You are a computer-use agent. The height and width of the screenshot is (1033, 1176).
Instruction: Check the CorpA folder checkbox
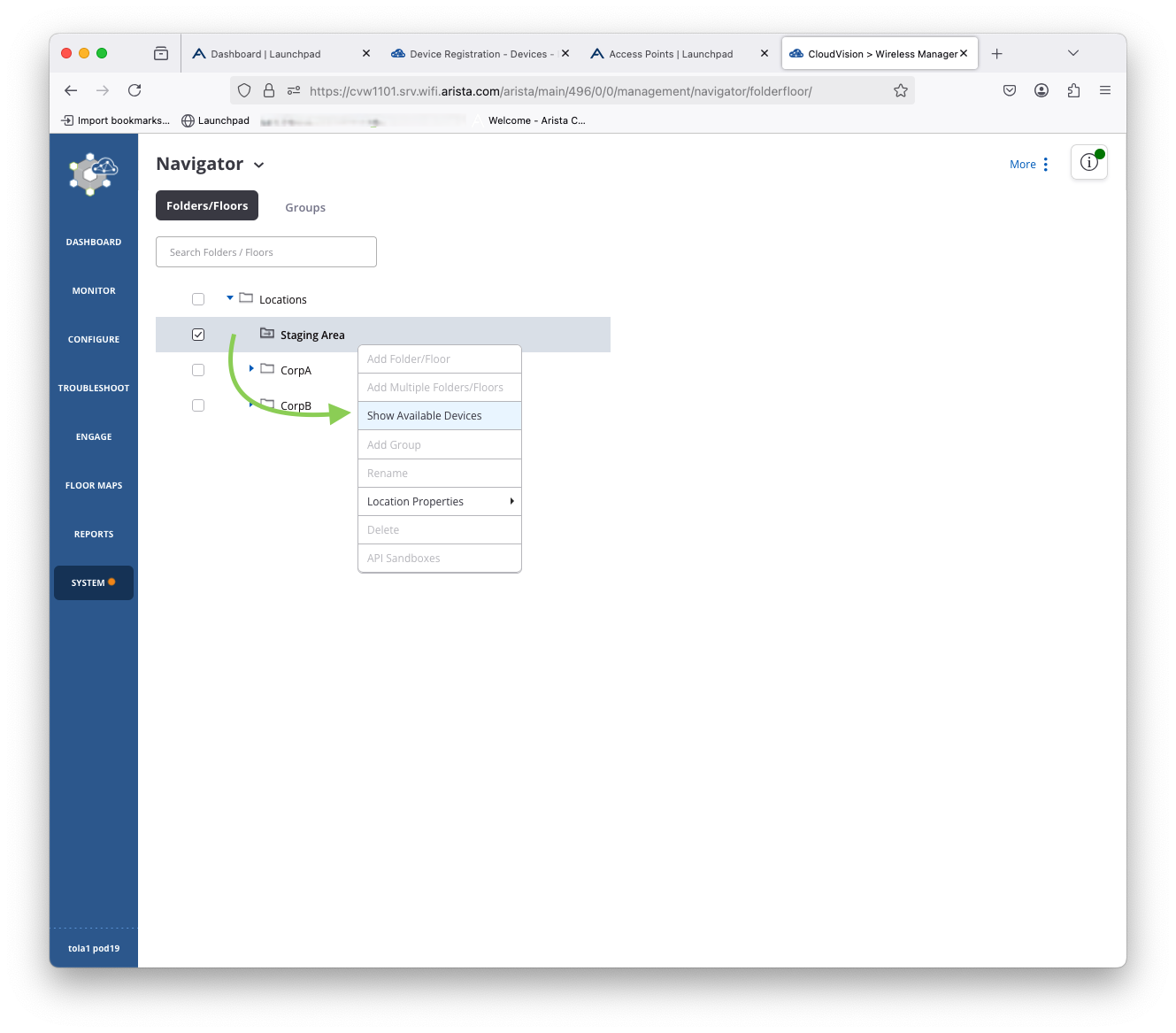tap(198, 370)
